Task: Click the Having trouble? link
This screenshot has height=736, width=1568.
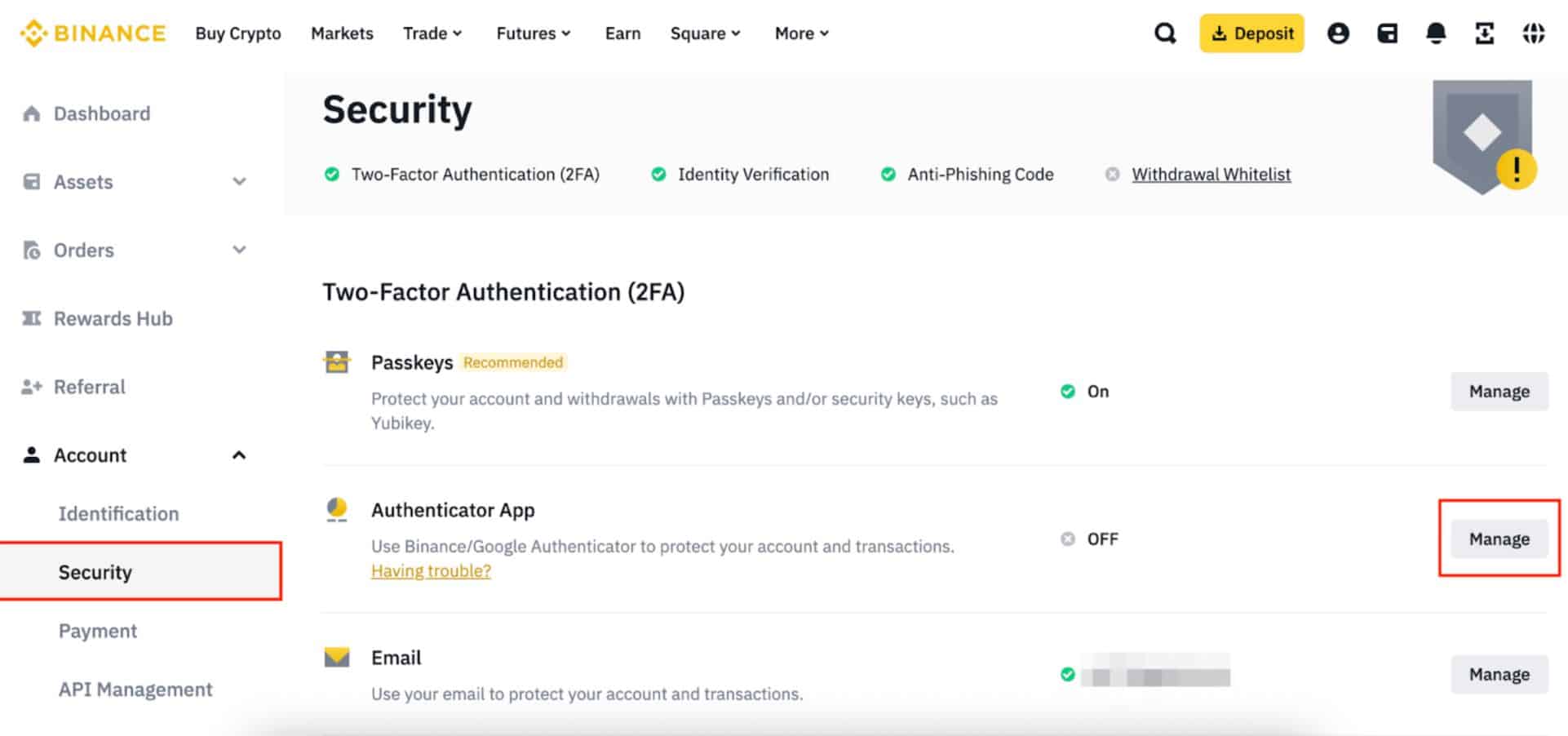Action: (431, 571)
